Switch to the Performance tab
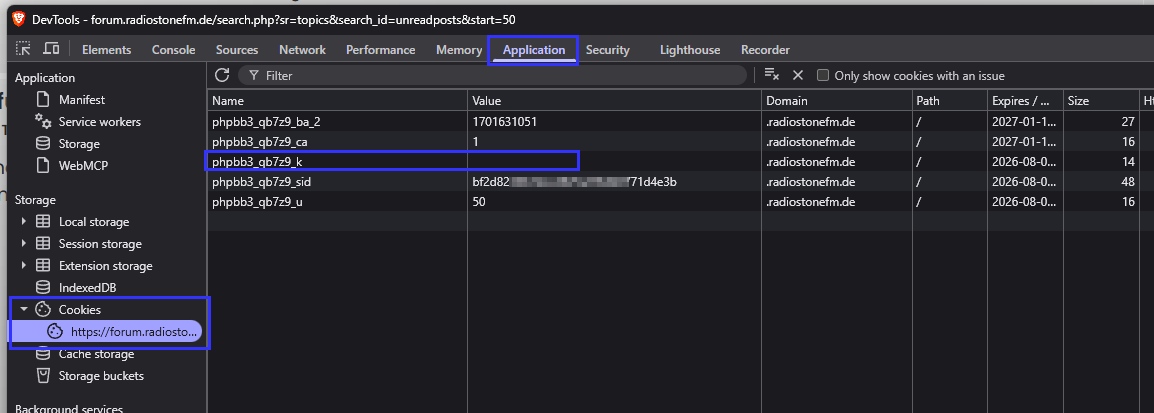Screen dimensions: 1154x413 pos(380,49)
